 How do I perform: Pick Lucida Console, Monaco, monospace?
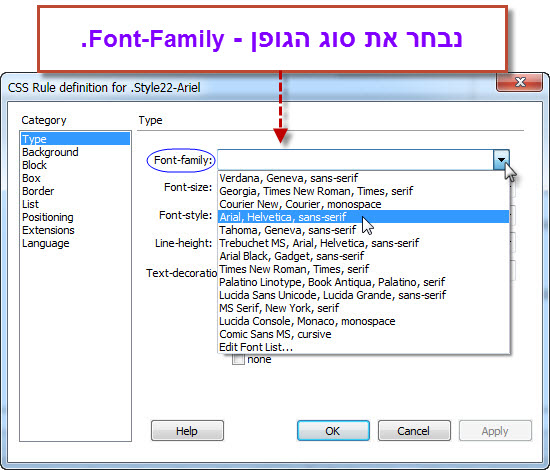click(363, 321)
